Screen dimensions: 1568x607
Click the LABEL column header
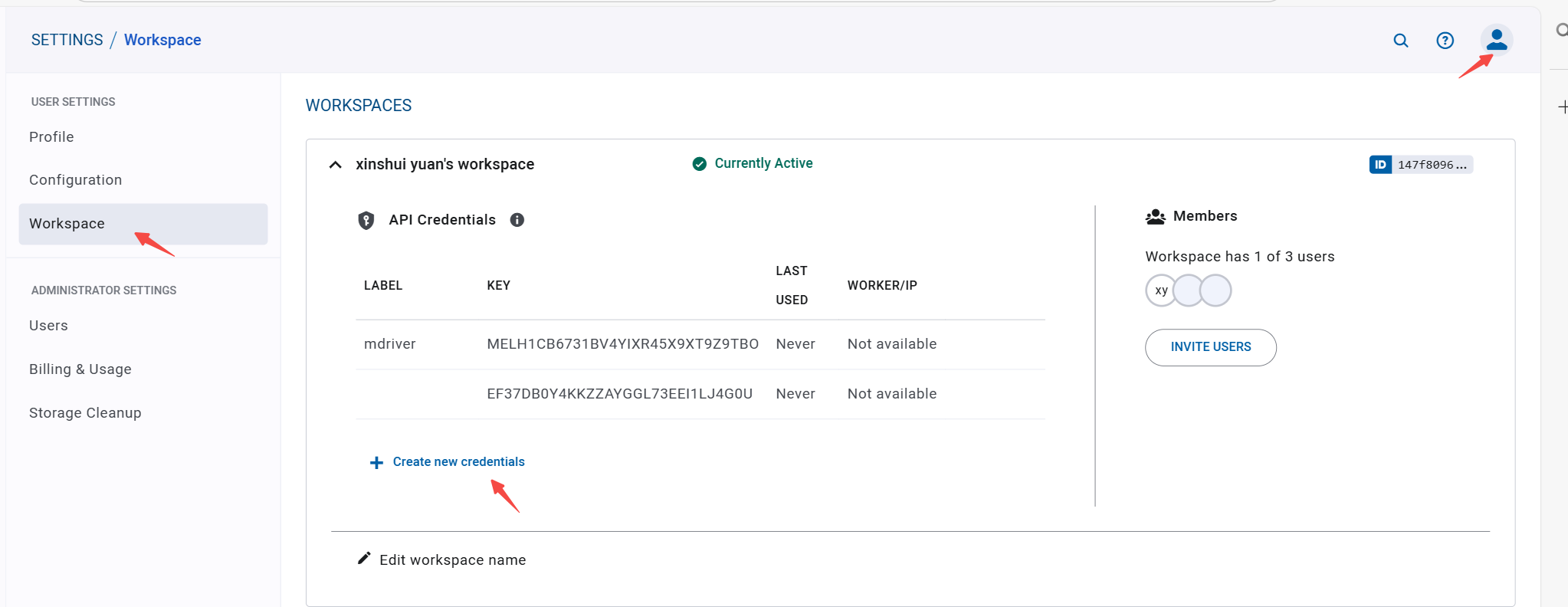(x=382, y=285)
